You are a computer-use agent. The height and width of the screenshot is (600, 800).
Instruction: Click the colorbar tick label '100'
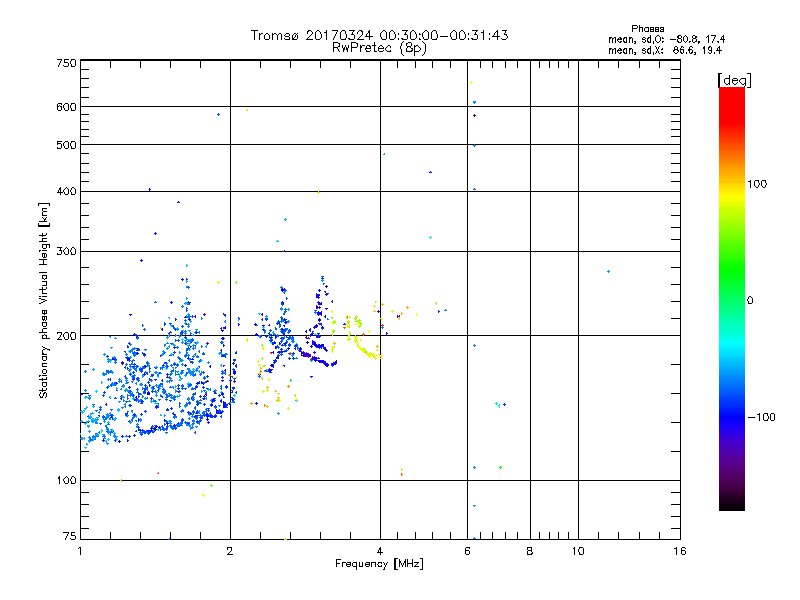[x=757, y=184]
